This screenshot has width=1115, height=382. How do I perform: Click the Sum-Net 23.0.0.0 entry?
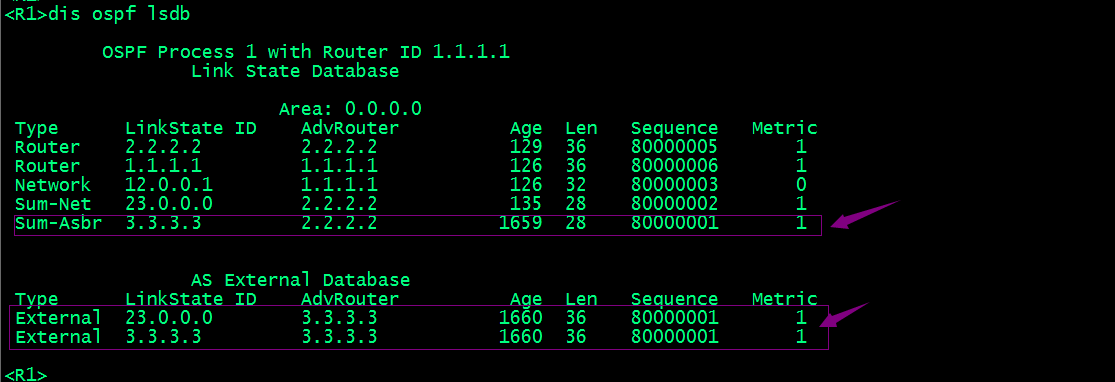[x=411, y=204]
